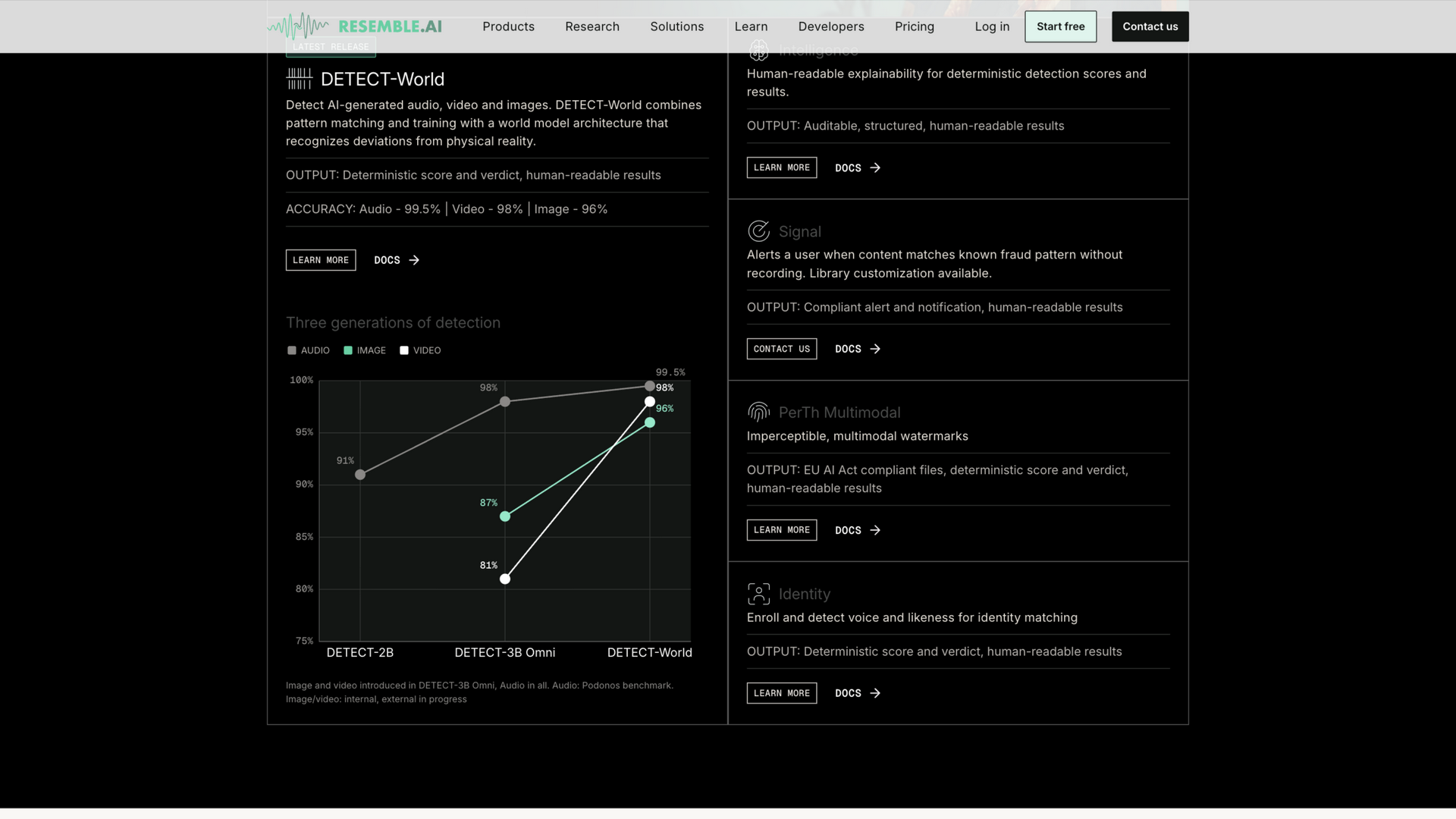Click the PerTh Multimodal heading

pyautogui.click(x=839, y=413)
